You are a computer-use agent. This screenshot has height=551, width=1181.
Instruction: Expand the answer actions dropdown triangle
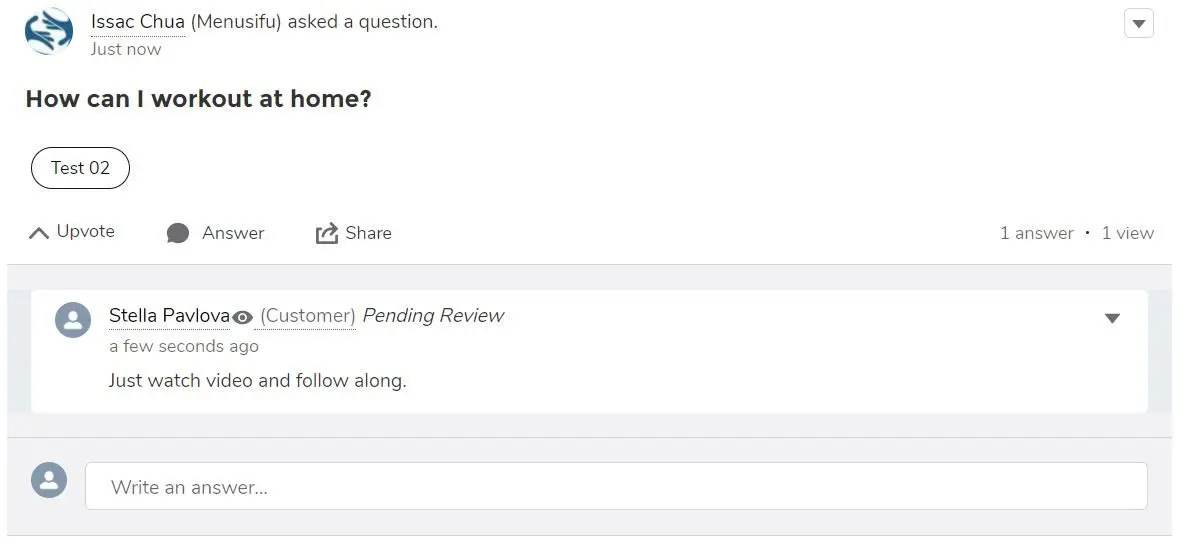pyautogui.click(x=1112, y=318)
